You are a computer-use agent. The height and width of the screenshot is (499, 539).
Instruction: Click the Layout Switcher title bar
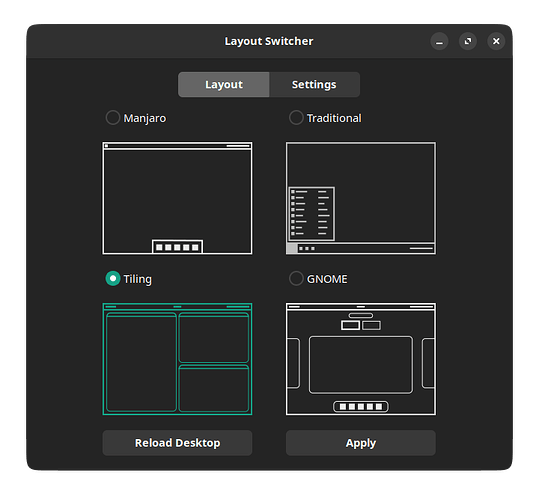pos(269,41)
